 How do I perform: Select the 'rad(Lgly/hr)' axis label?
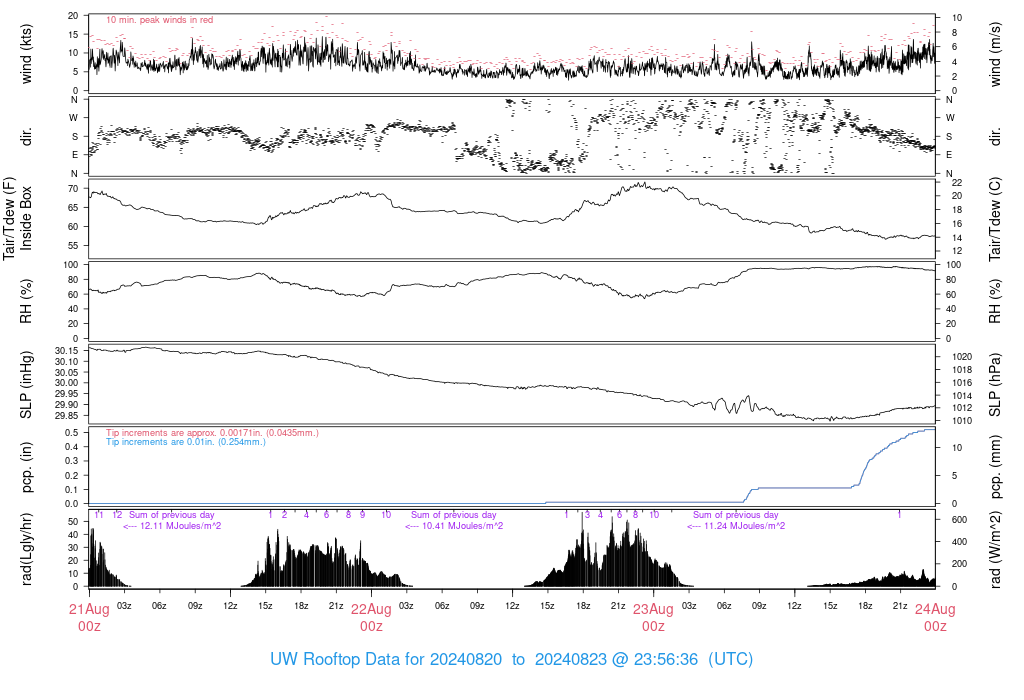point(26,549)
